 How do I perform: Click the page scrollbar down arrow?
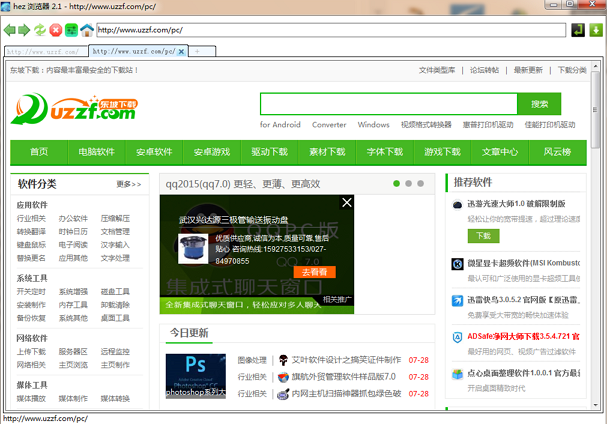596,405
